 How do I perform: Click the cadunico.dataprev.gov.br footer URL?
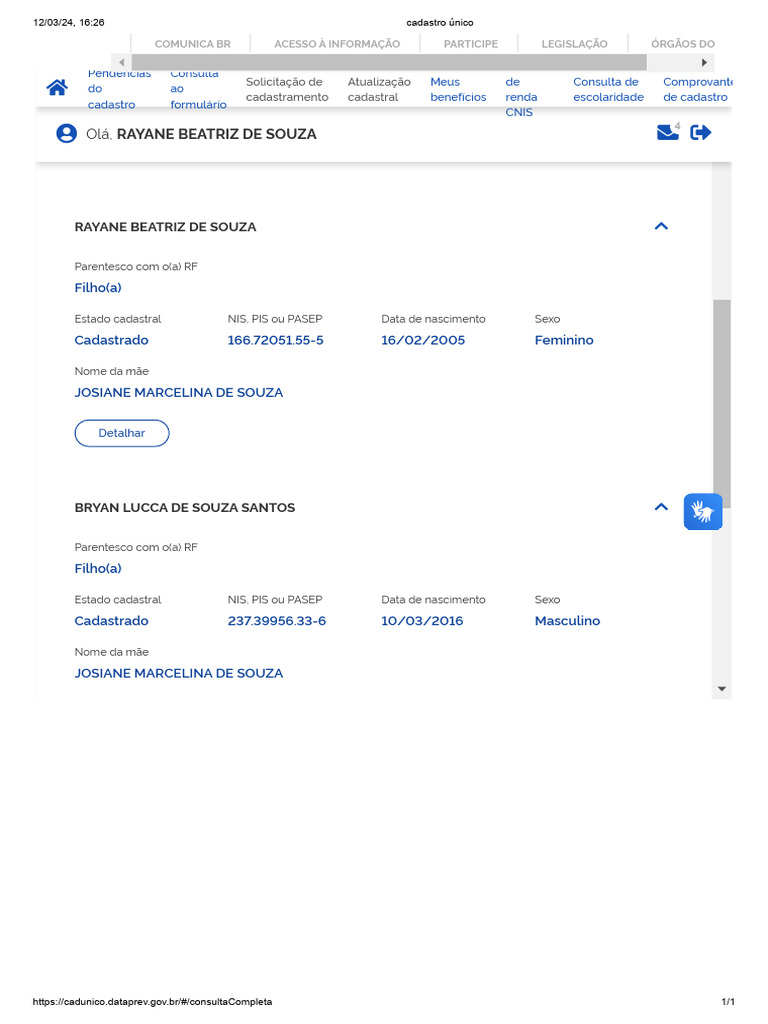[152, 1002]
